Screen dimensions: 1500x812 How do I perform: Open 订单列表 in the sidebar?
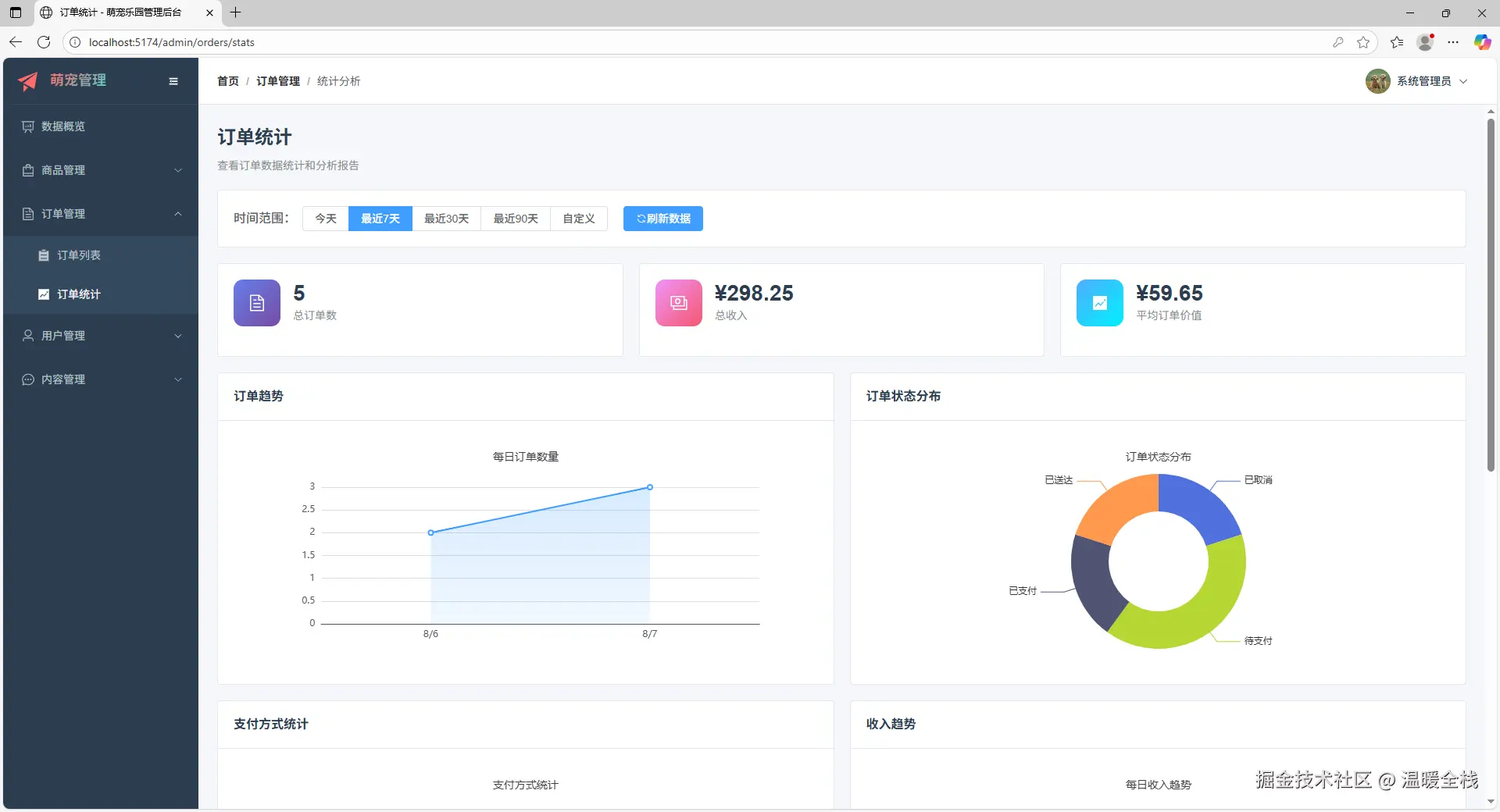(x=79, y=255)
